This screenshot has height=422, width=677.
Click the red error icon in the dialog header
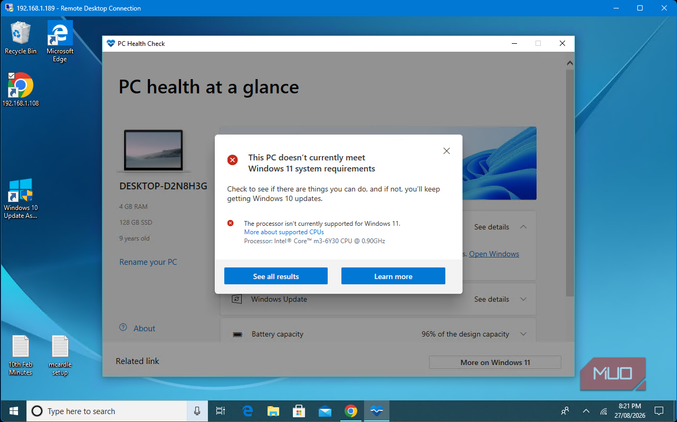coord(232,160)
